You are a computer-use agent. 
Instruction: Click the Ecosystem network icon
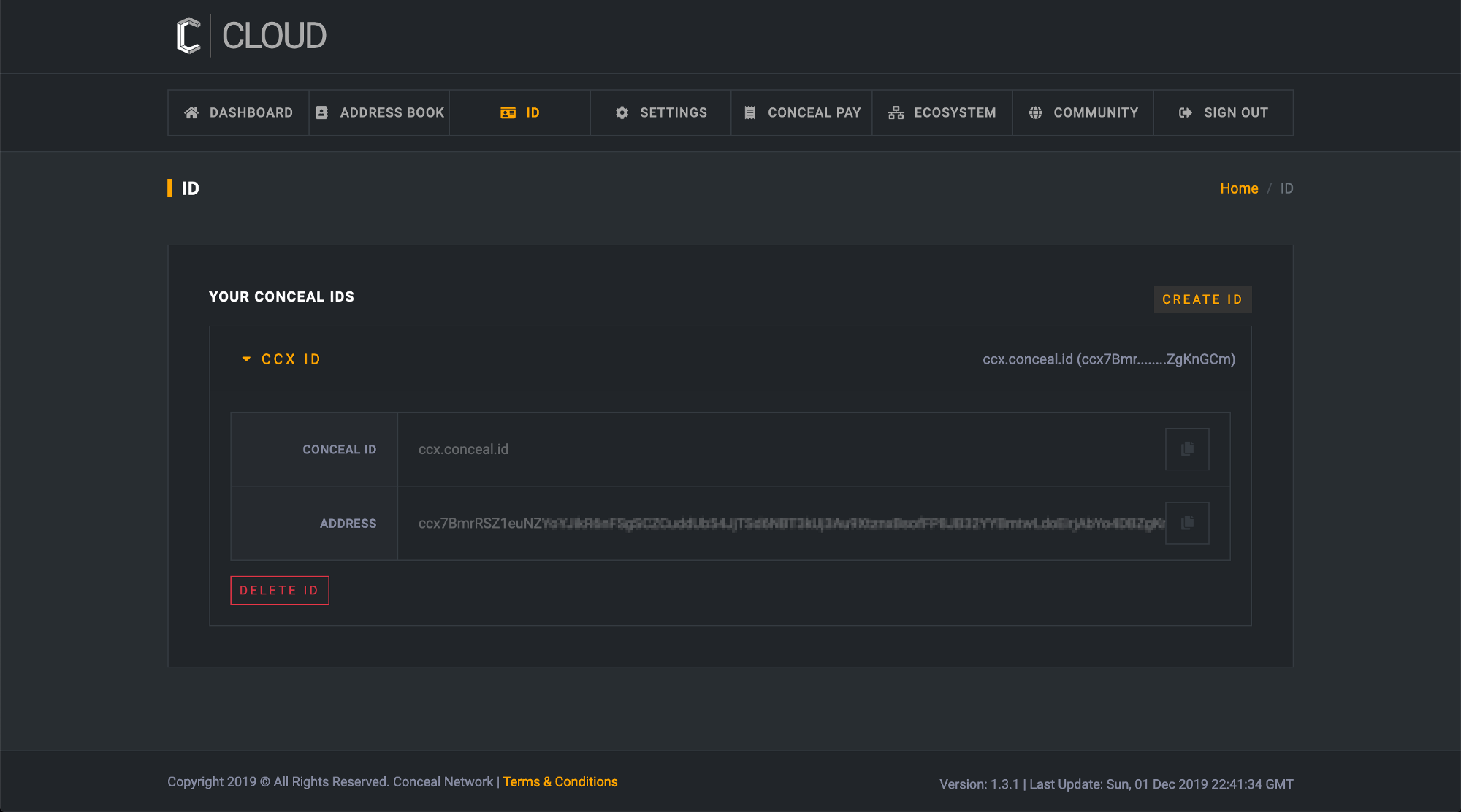[x=896, y=112]
